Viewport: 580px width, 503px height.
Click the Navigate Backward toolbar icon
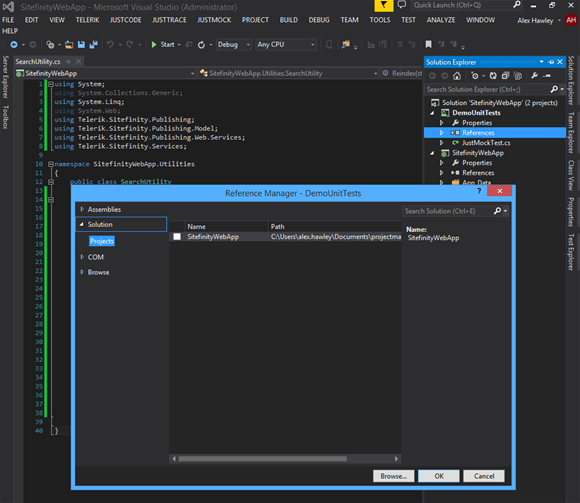tap(14, 45)
